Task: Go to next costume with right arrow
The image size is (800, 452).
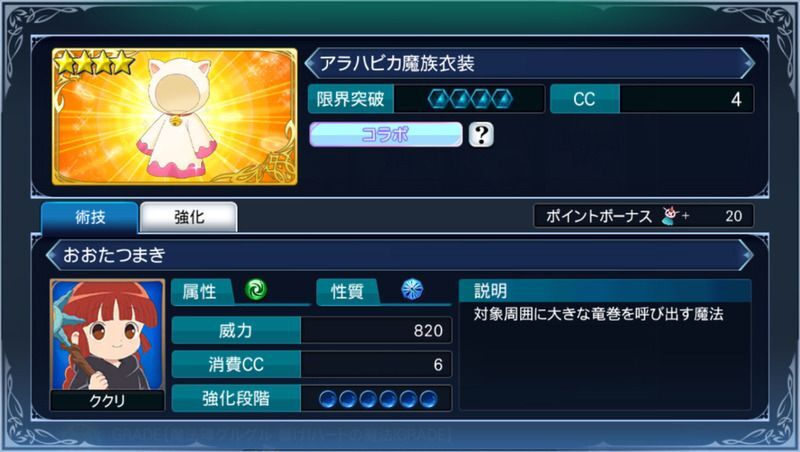Action: [748, 63]
